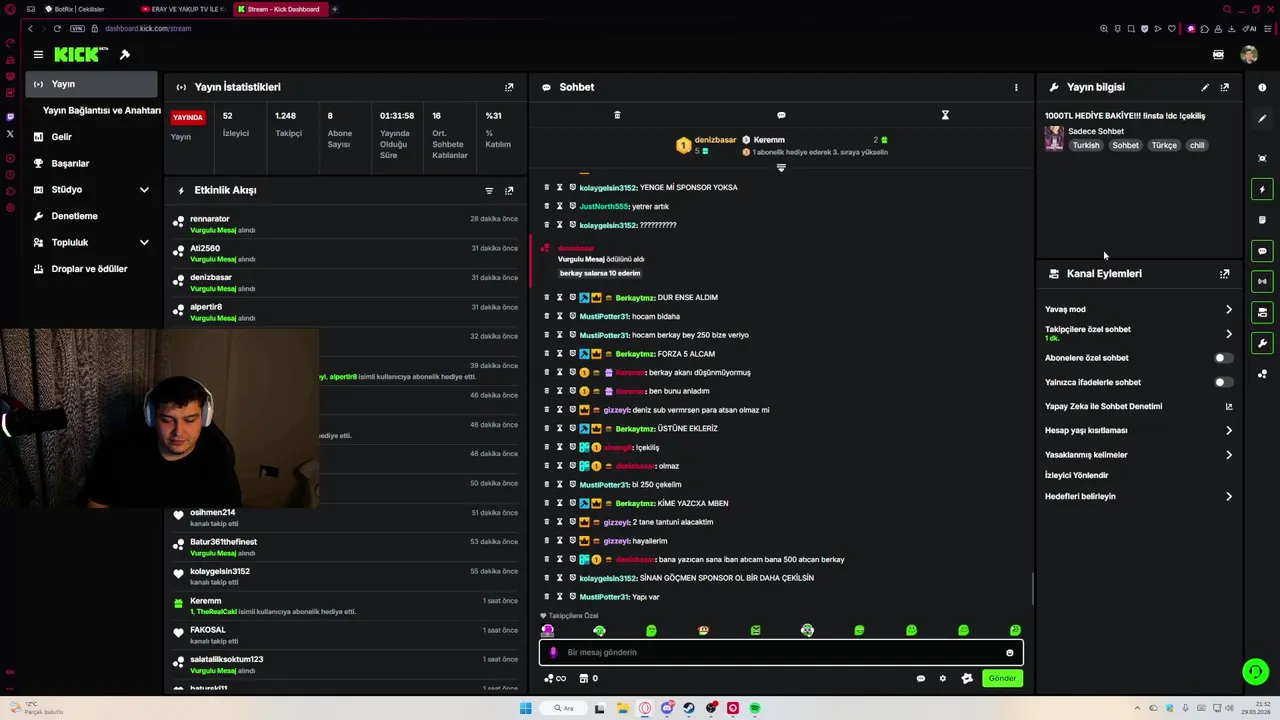Open Takipçilere özel sohbet options arrow
The height and width of the screenshot is (720, 1280).
pyautogui.click(x=1229, y=334)
